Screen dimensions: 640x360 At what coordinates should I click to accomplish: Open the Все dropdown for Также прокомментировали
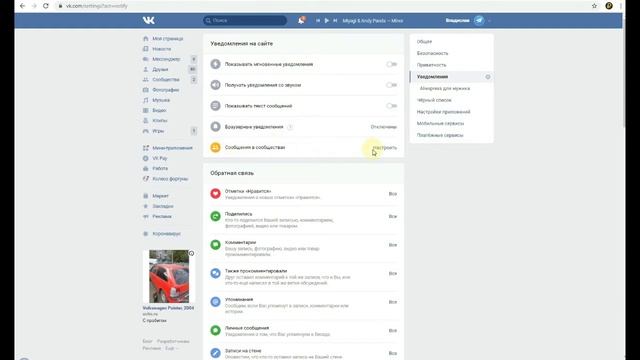[x=393, y=273]
